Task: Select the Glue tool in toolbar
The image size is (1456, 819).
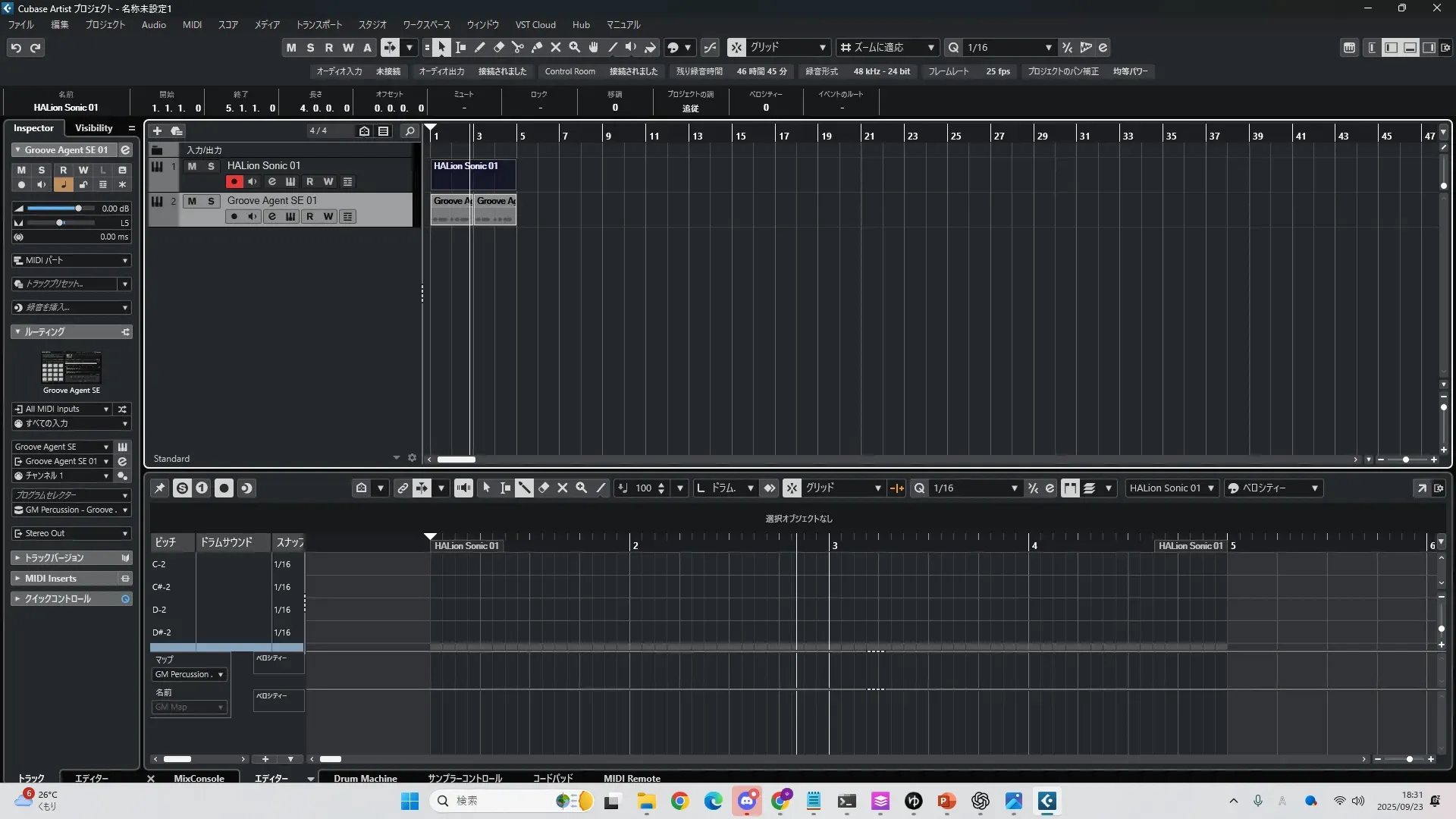Action: (x=537, y=48)
